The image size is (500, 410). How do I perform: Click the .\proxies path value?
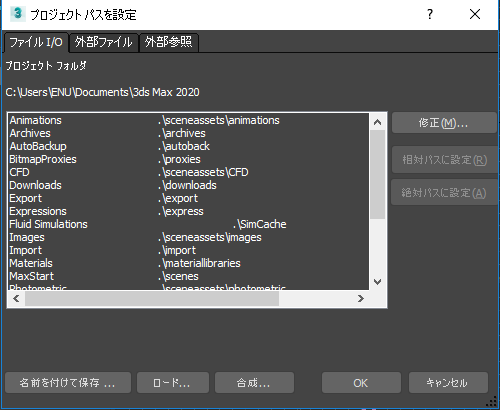tap(179, 159)
